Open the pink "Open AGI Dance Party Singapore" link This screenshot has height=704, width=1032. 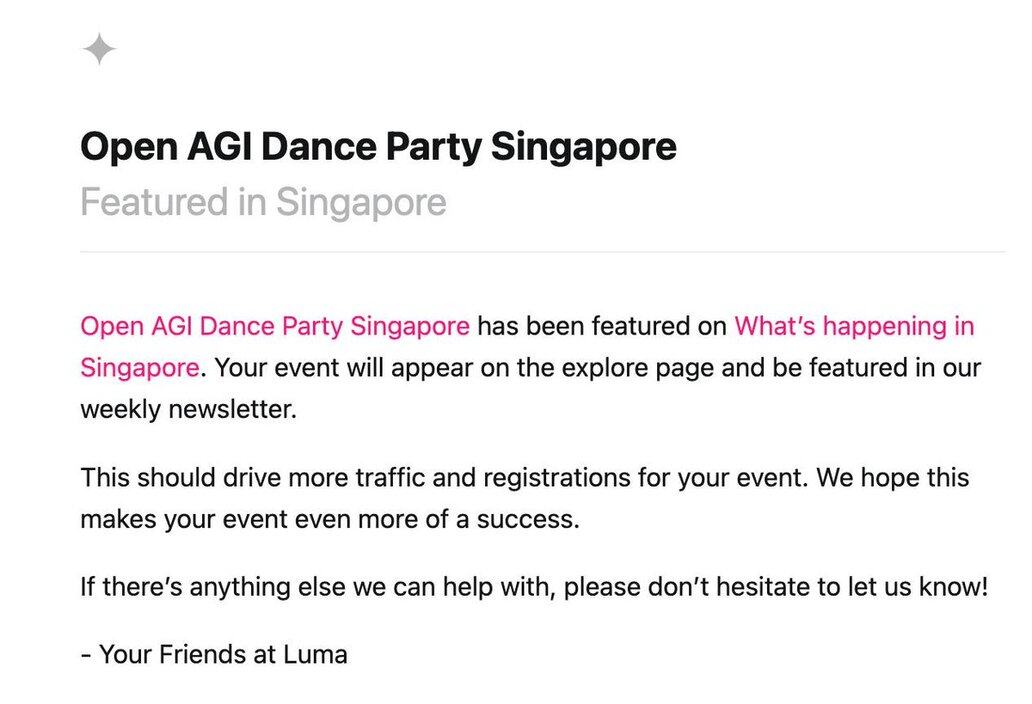point(274,326)
